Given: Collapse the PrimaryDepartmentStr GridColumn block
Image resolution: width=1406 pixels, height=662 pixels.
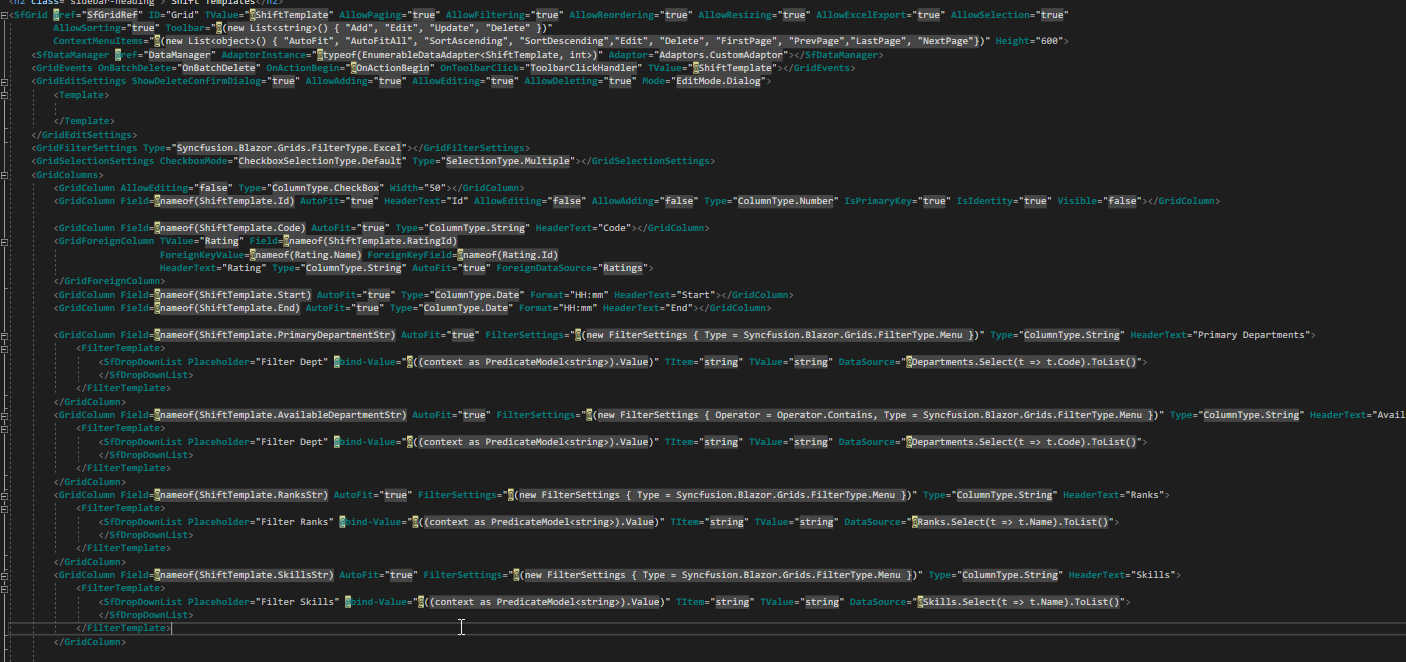Looking at the screenshot, I should [x=6, y=334].
